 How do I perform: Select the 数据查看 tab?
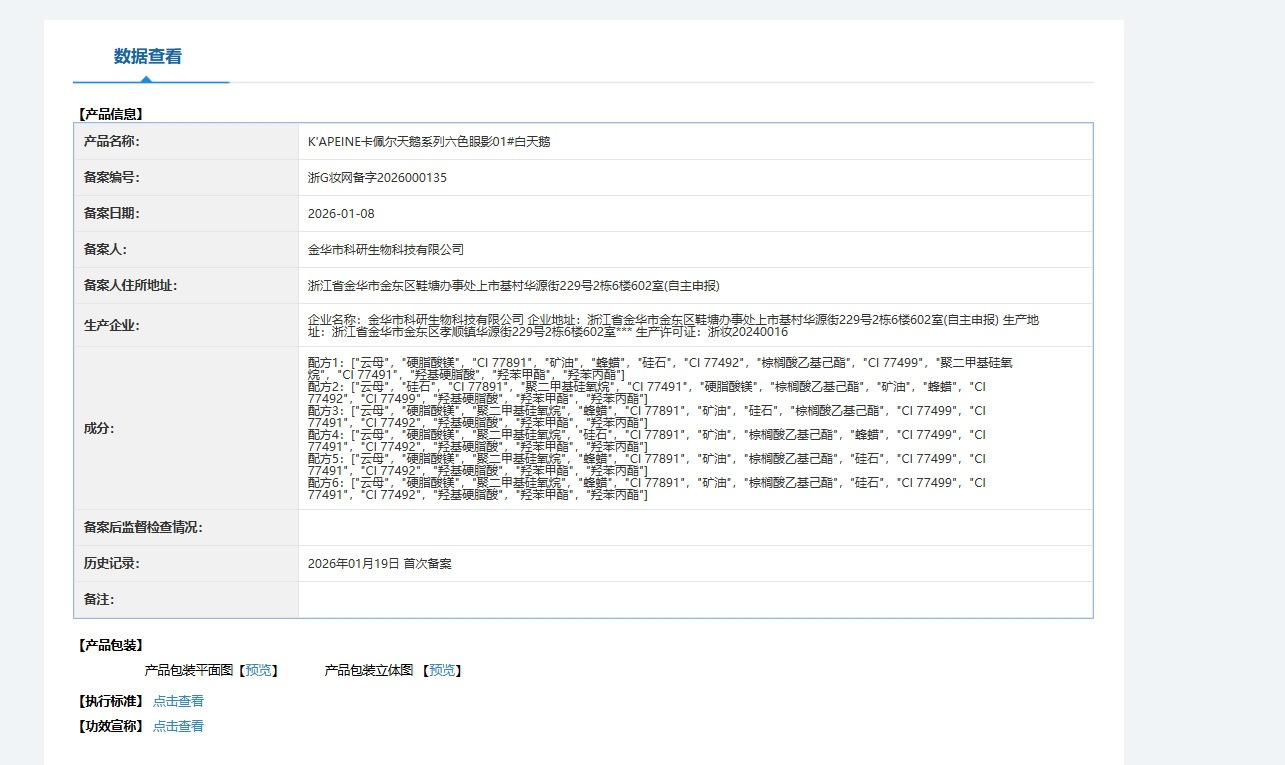pos(148,57)
